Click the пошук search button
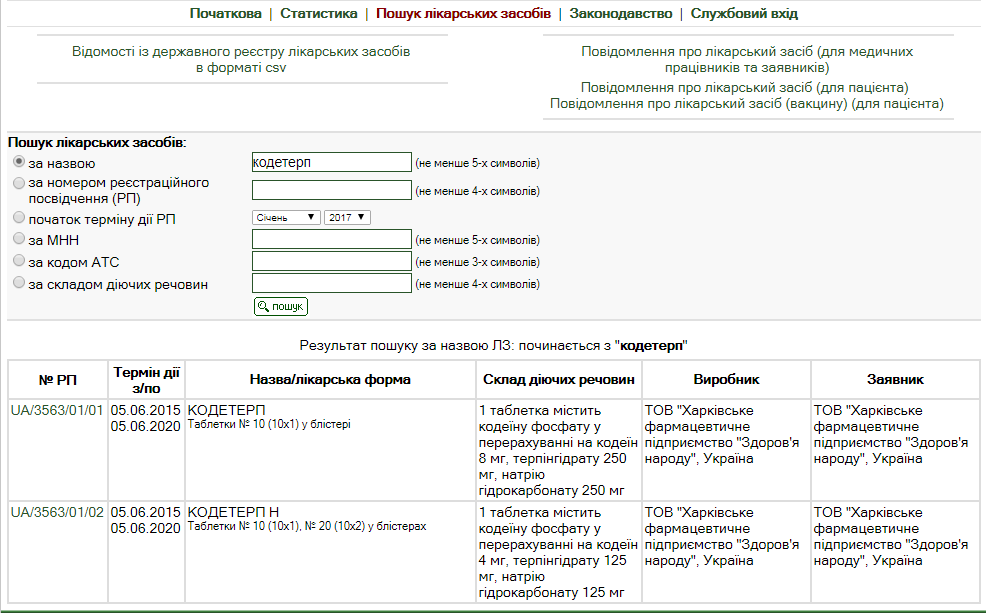 pos(280,306)
